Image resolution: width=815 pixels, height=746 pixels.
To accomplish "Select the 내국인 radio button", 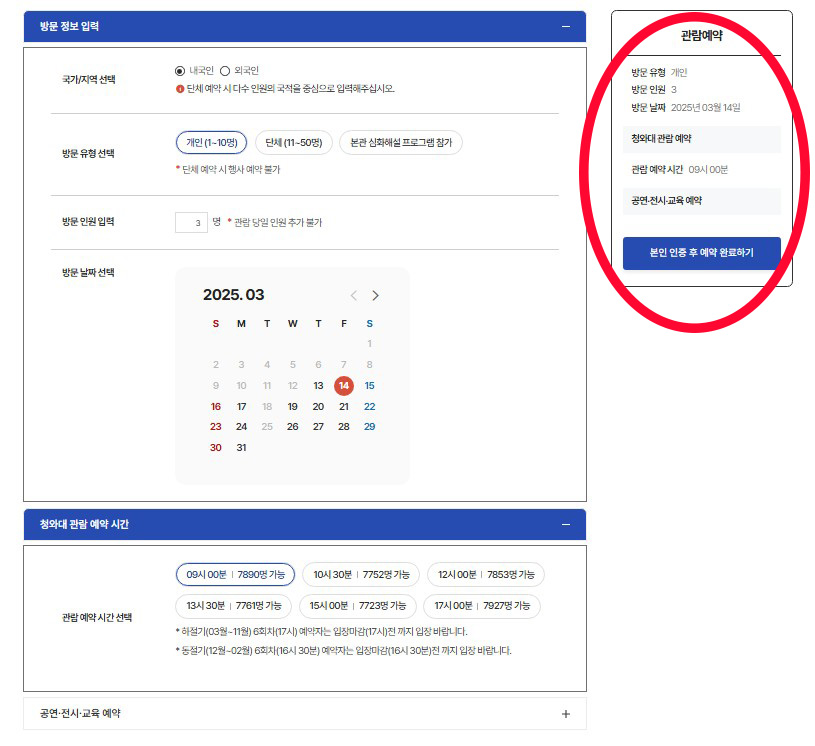I will point(180,71).
